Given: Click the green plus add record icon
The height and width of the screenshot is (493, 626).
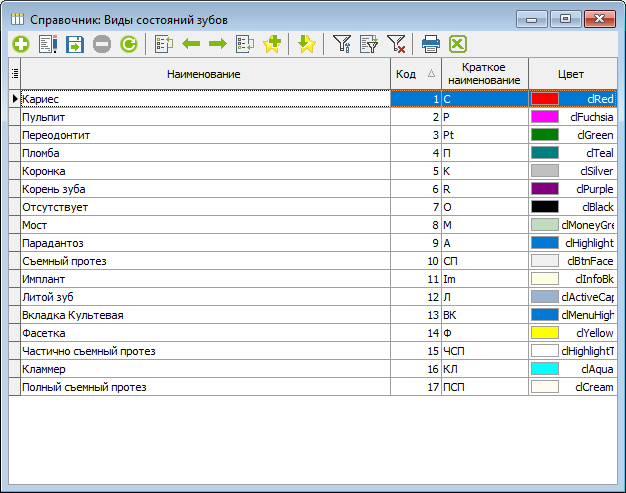Looking at the screenshot, I should click(20, 44).
